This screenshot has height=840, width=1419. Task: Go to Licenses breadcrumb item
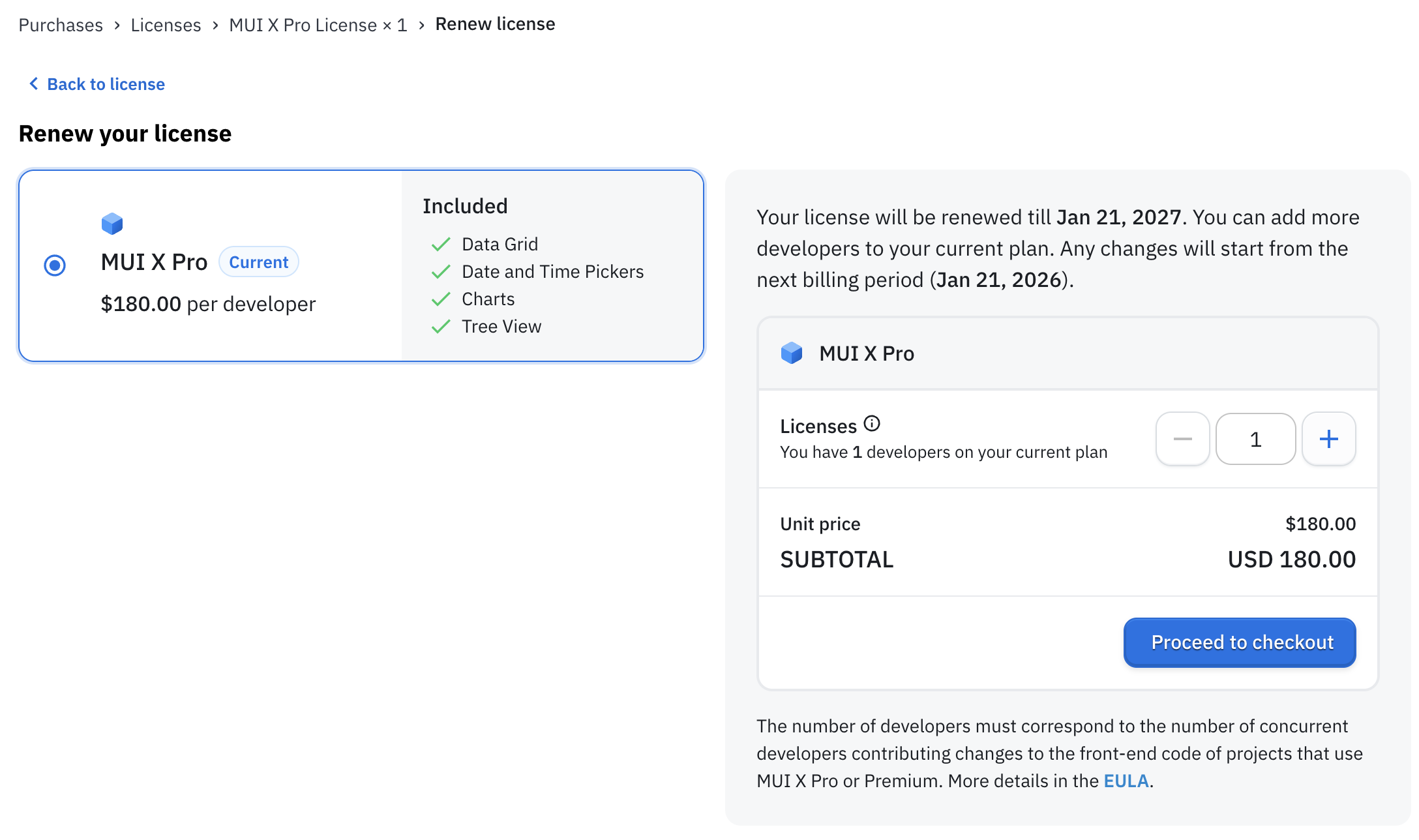click(166, 25)
